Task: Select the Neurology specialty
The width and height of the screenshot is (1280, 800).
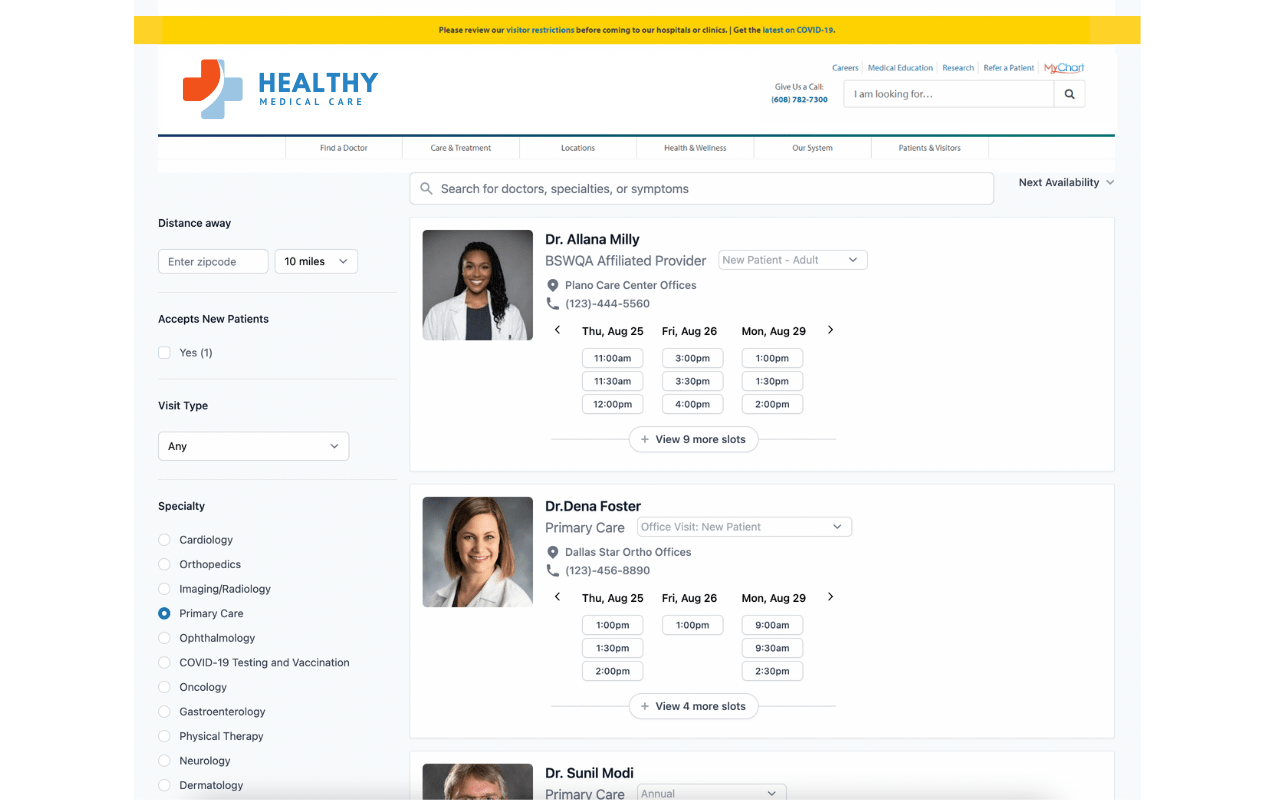Action: pyautogui.click(x=164, y=761)
